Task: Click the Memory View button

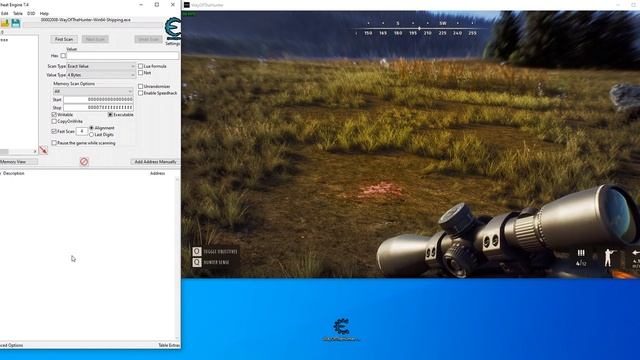Action: [x=18, y=162]
